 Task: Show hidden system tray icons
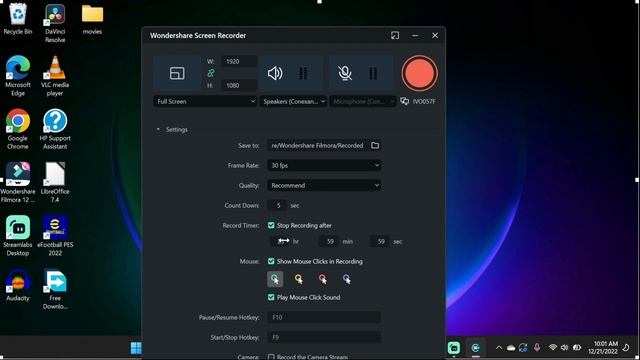click(x=499, y=348)
